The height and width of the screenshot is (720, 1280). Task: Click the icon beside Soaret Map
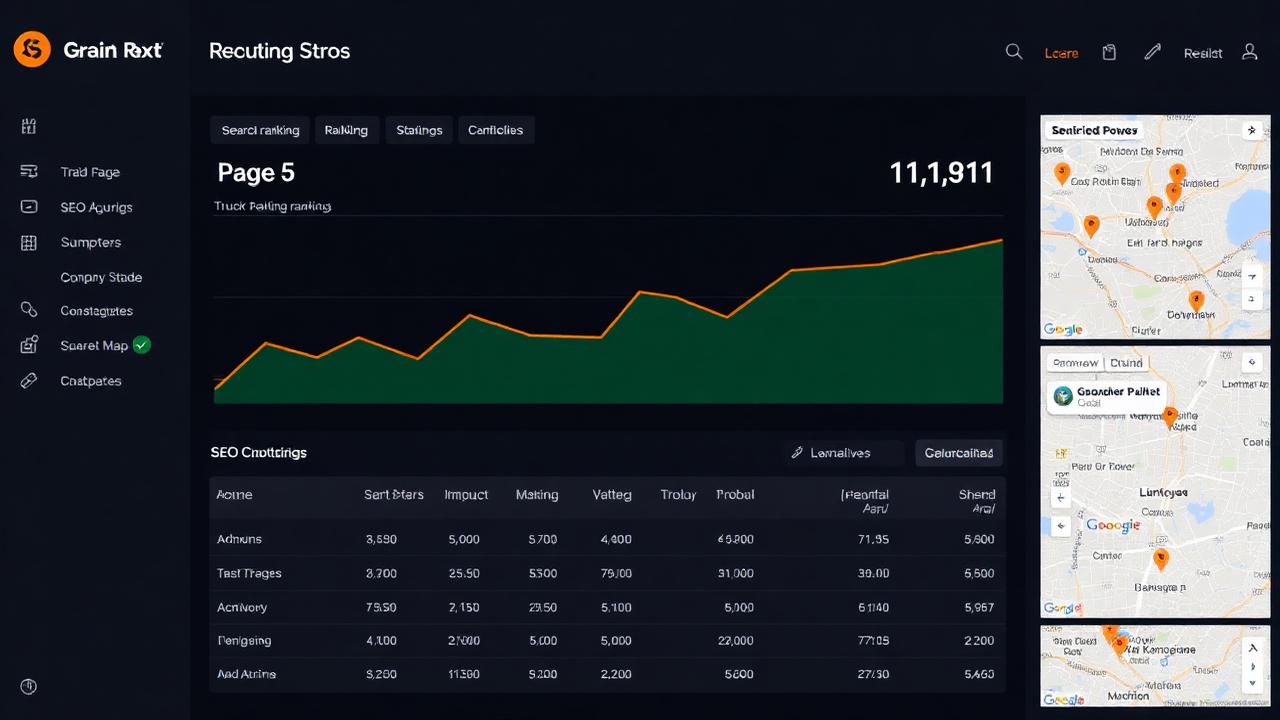tap(28, 345)
